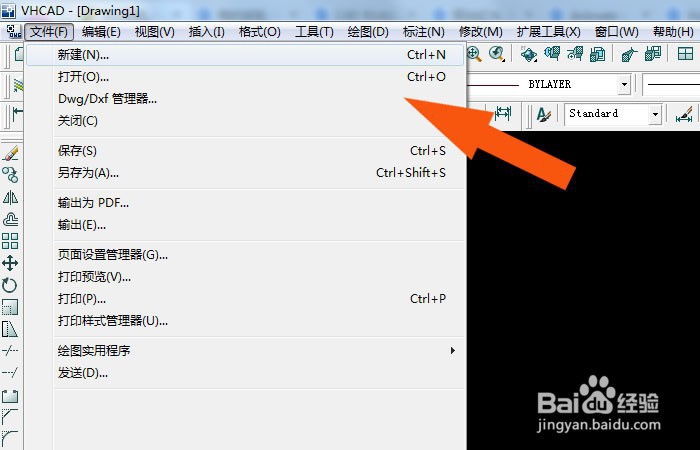Expand the 绘图实用程序 submenu arrow

point(453,350)
